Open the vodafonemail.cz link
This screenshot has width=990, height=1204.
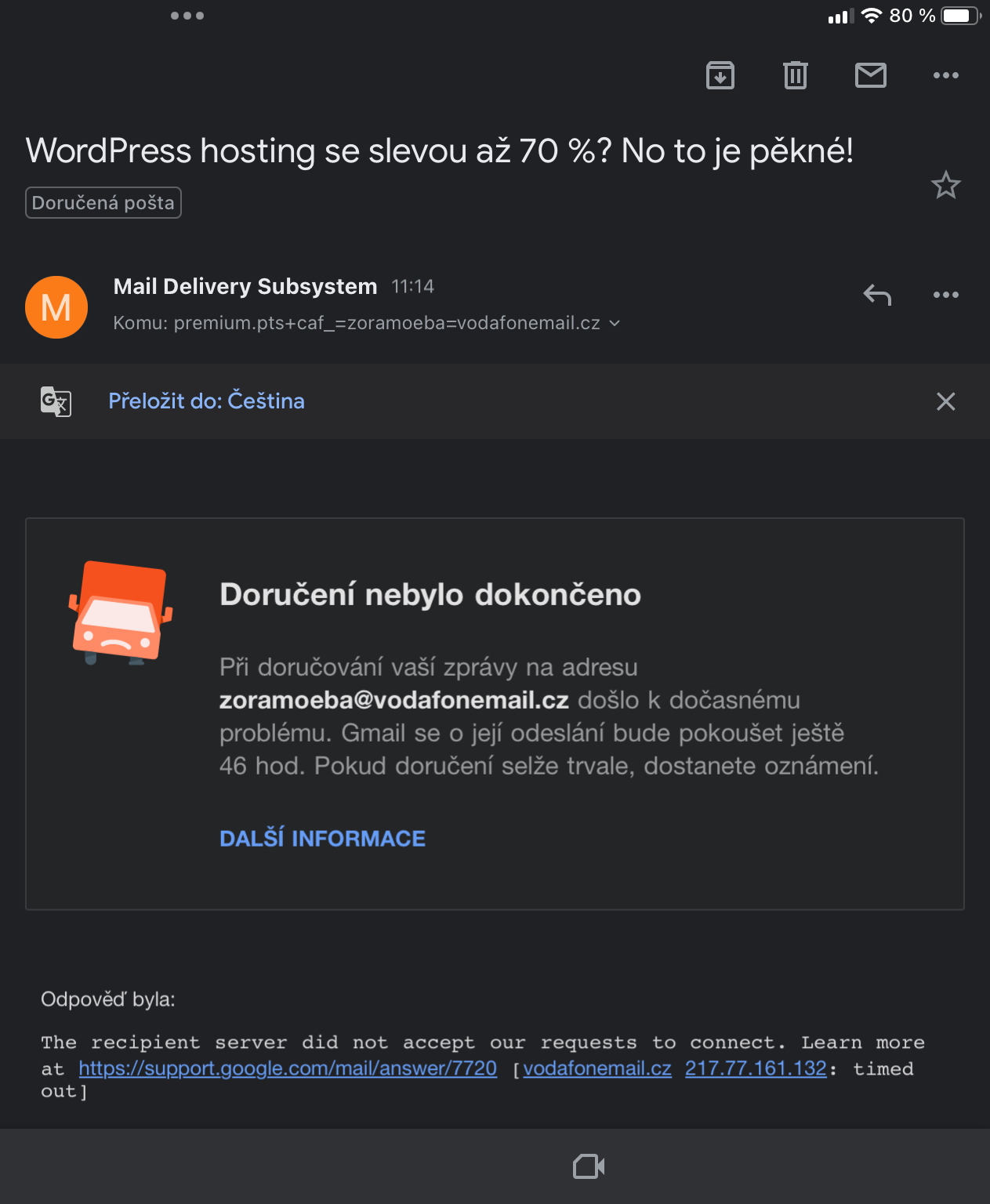point(597,1068)
